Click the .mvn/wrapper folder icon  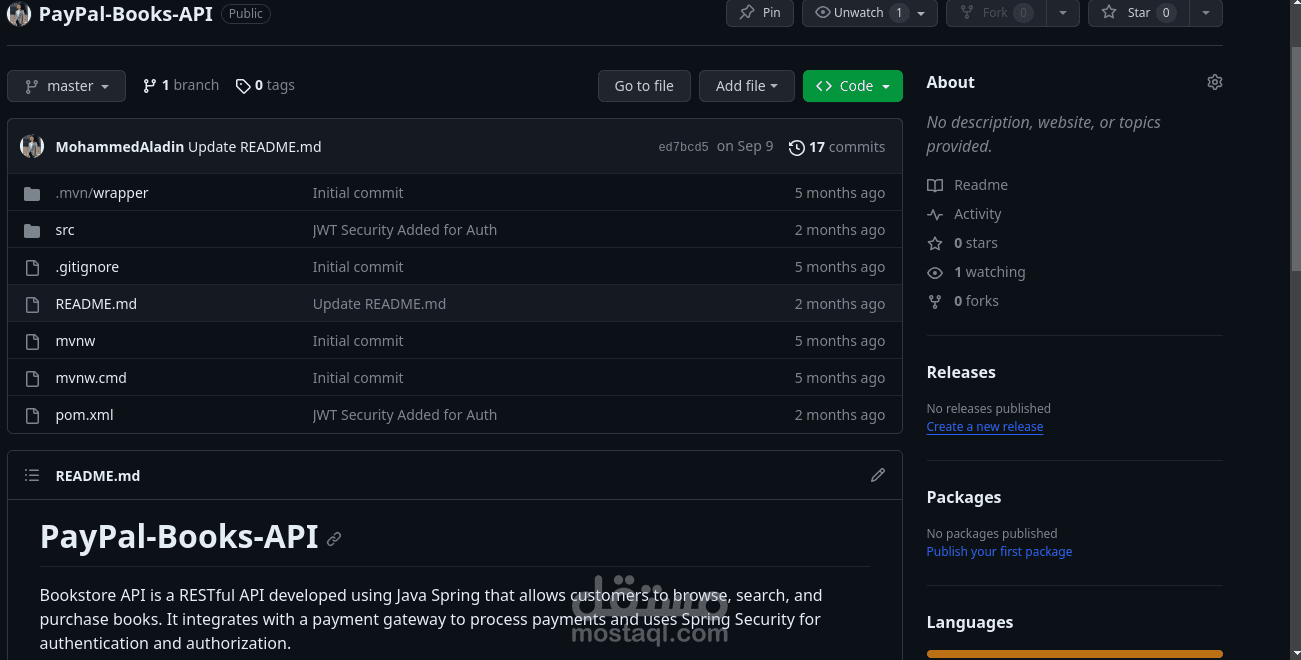tap(32, 193)
